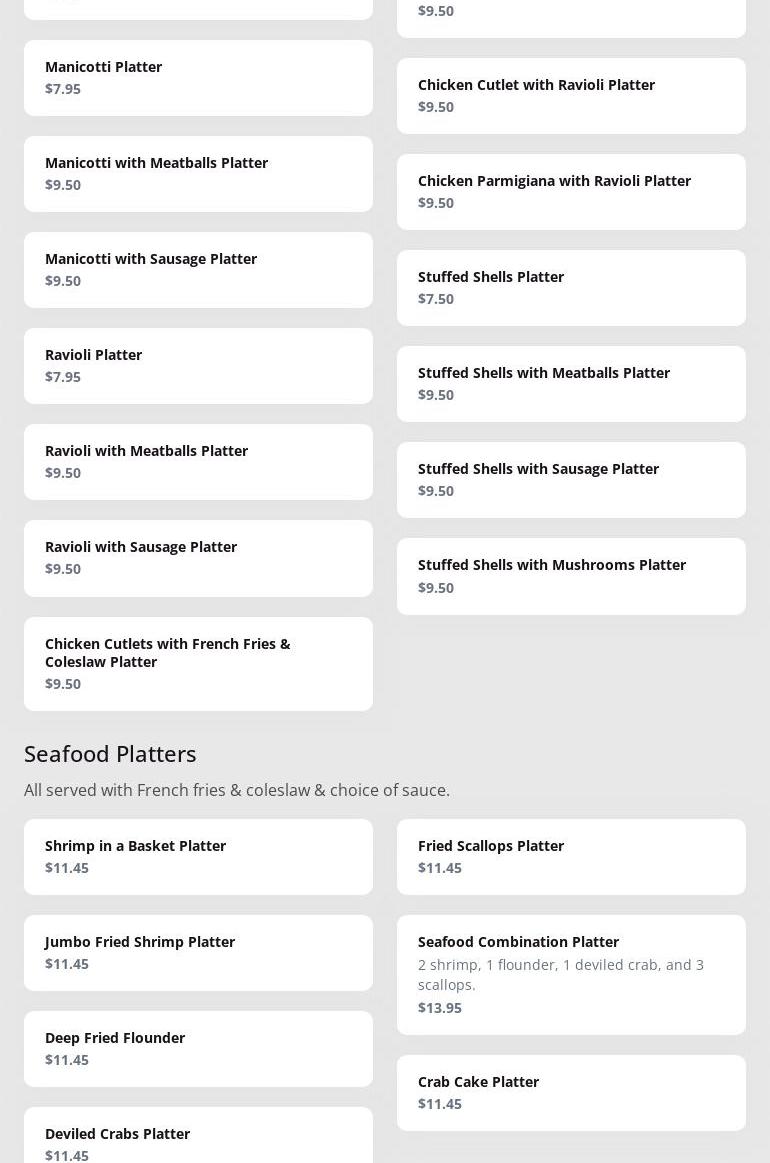Select the Seafood Combination Platter
The height and width of the screenshot is (1163, 770).
point(571,975)
